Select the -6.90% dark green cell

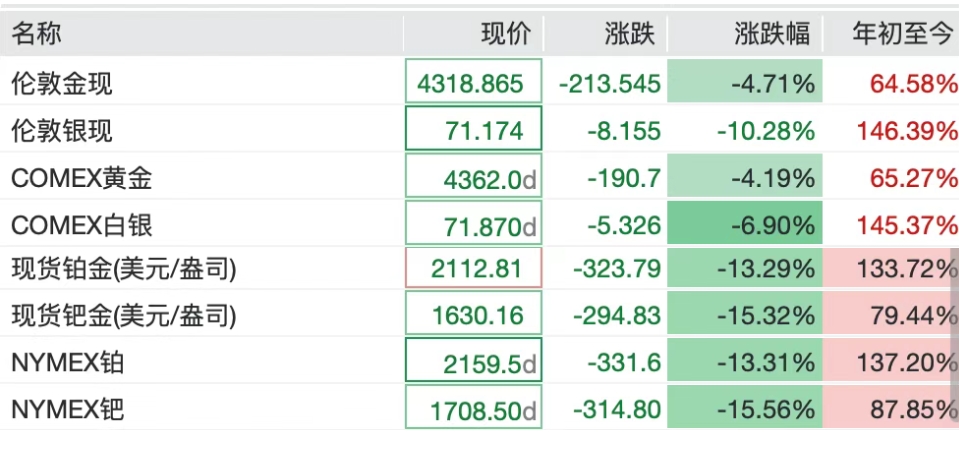click(744, 225)
